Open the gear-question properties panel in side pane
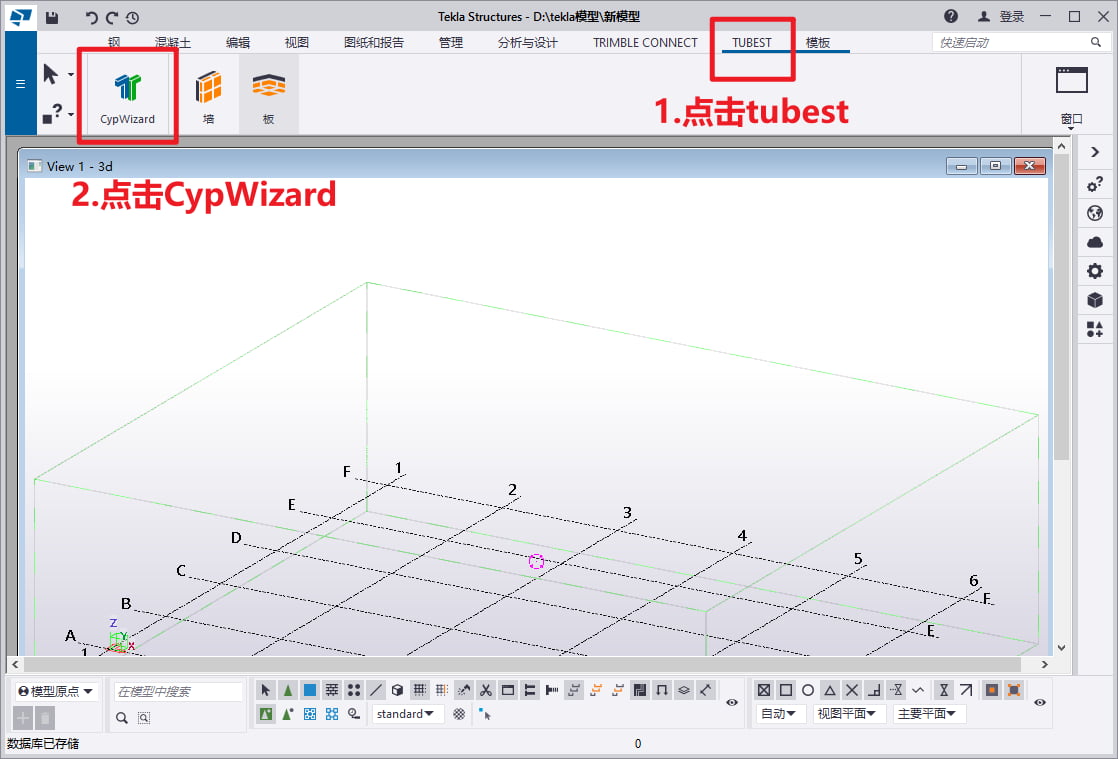Viewport: 1118px width, 759px height. [1095, 184]
